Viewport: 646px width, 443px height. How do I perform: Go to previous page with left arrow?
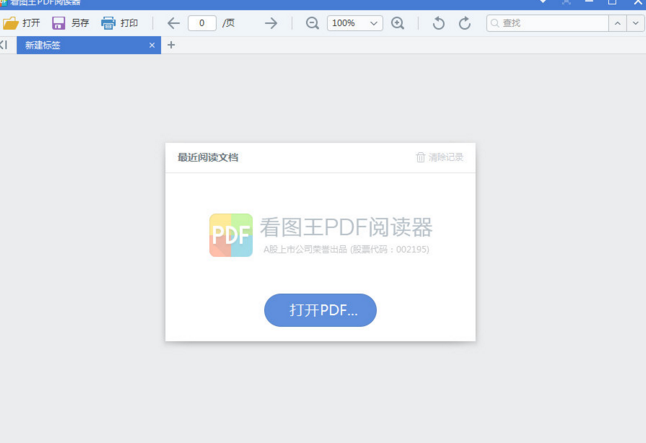(173, 23)
